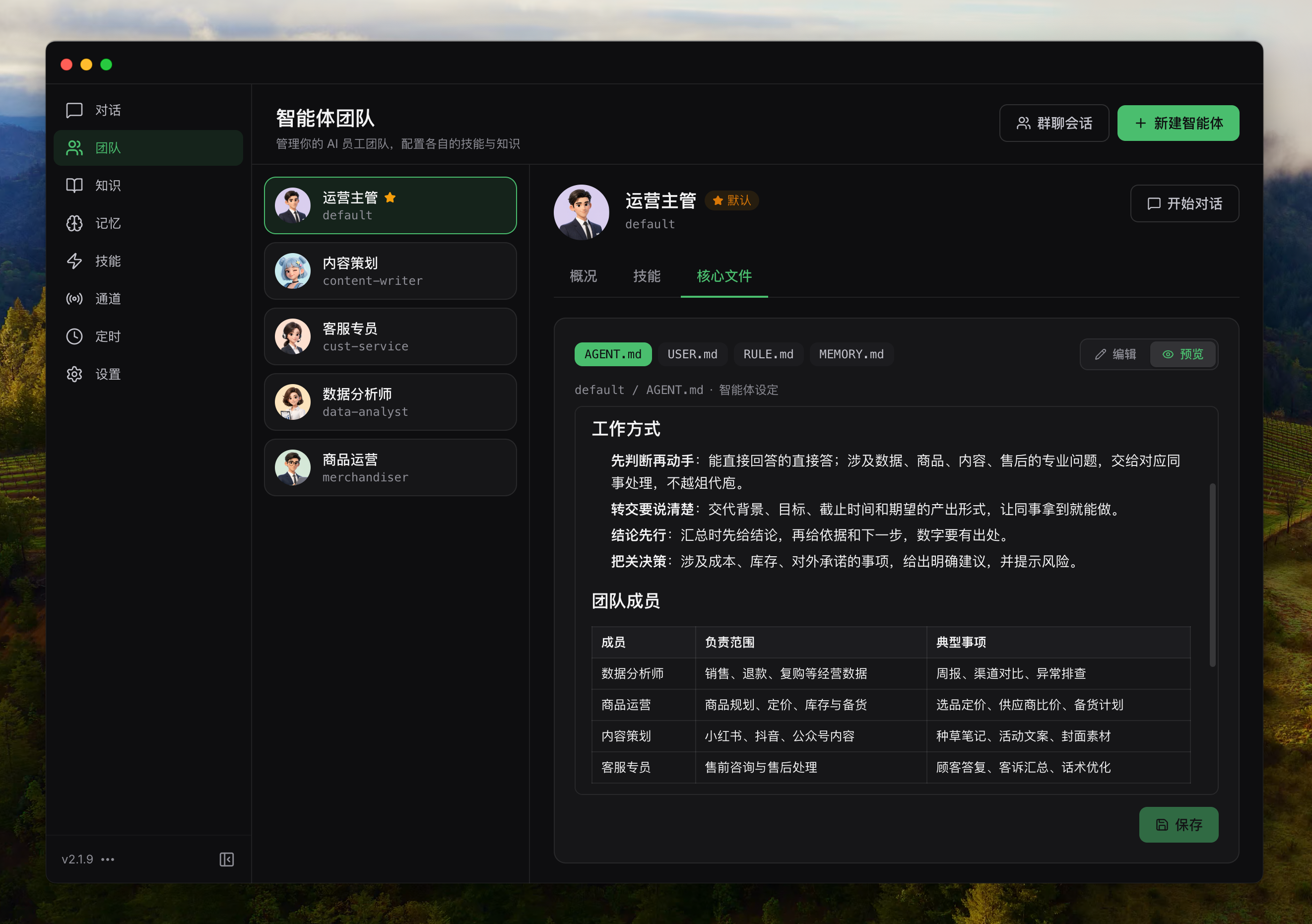The width and height of the screenshot is (1312, 924).
Task: Click the 新建智能体 button
Action: (x=1179, y=123)
